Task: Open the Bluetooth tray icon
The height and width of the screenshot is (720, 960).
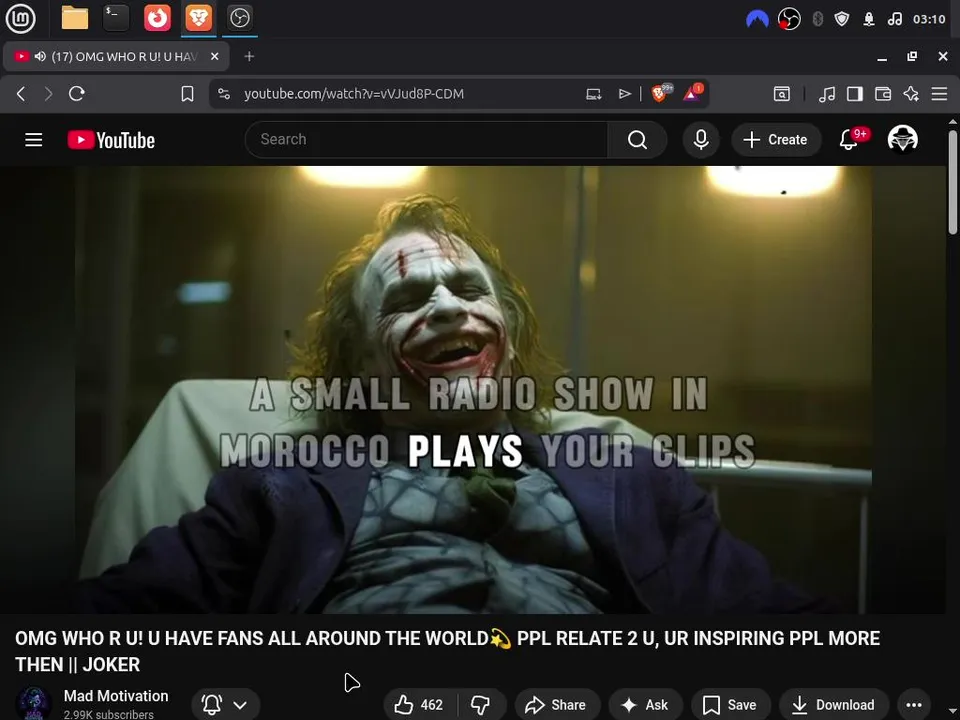Action: tap(817, 19)
